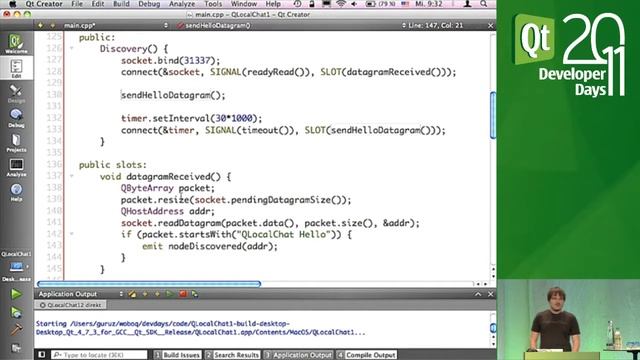Open the Build menu

121,4
